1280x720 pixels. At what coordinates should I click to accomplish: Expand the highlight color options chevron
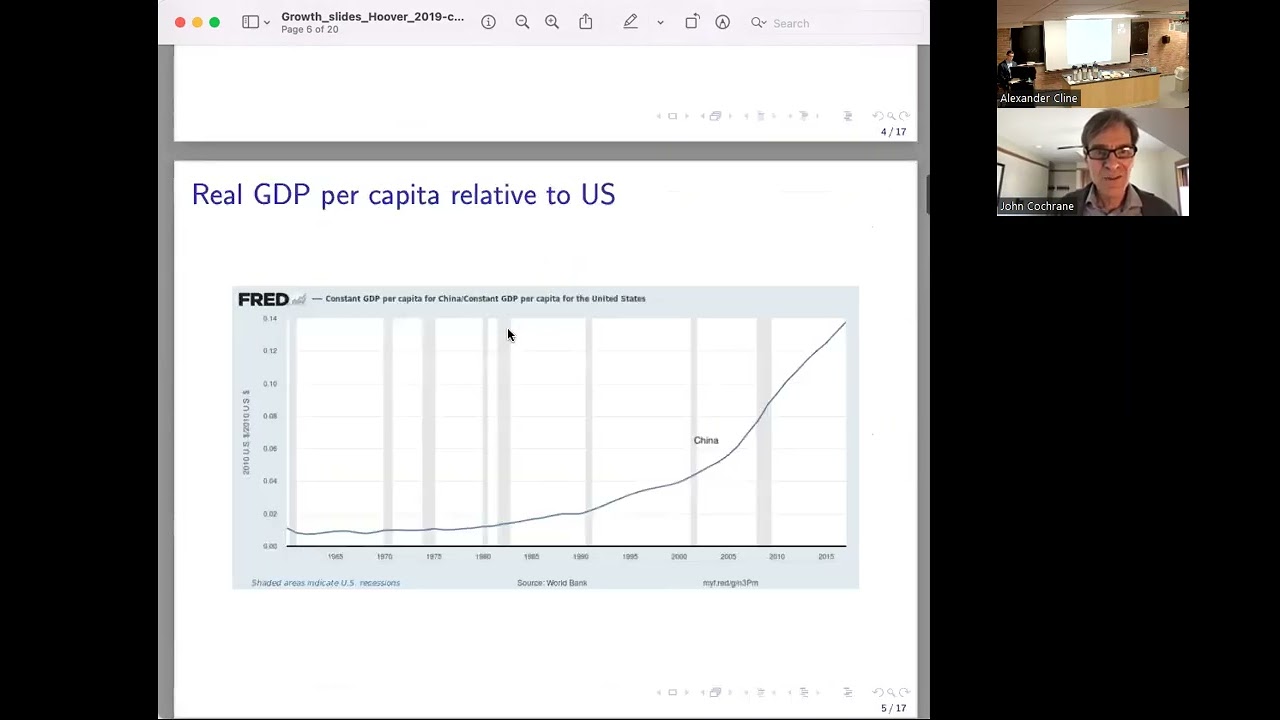[x=660, y=23]
